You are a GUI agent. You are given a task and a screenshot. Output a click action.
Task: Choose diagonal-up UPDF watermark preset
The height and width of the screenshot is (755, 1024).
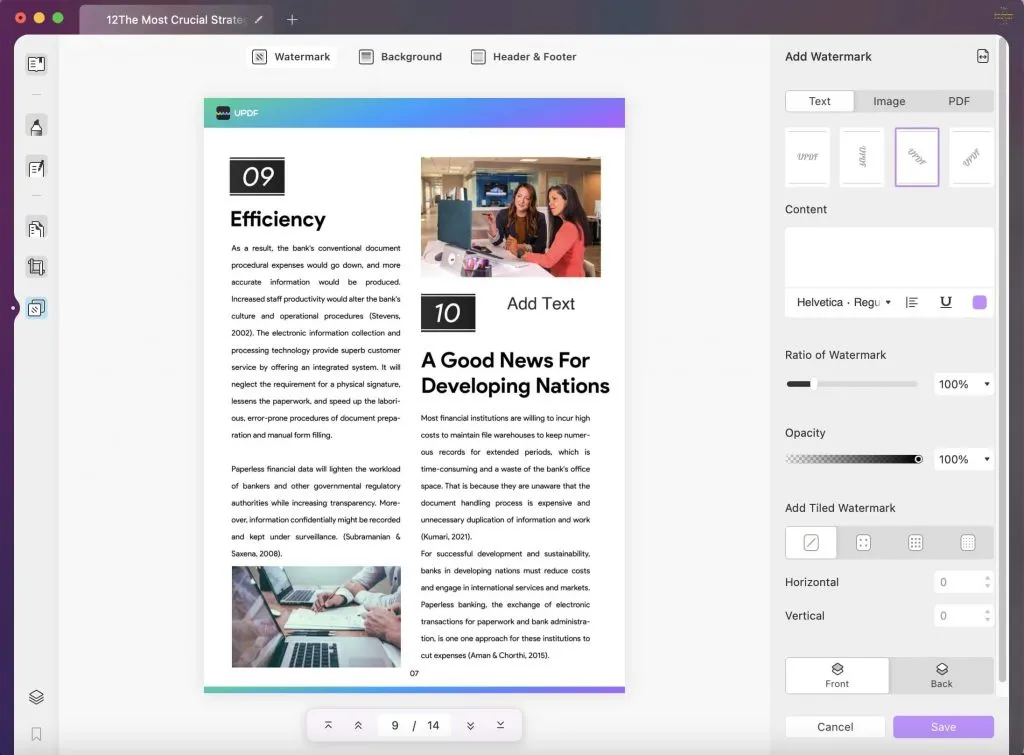[971, 157]
